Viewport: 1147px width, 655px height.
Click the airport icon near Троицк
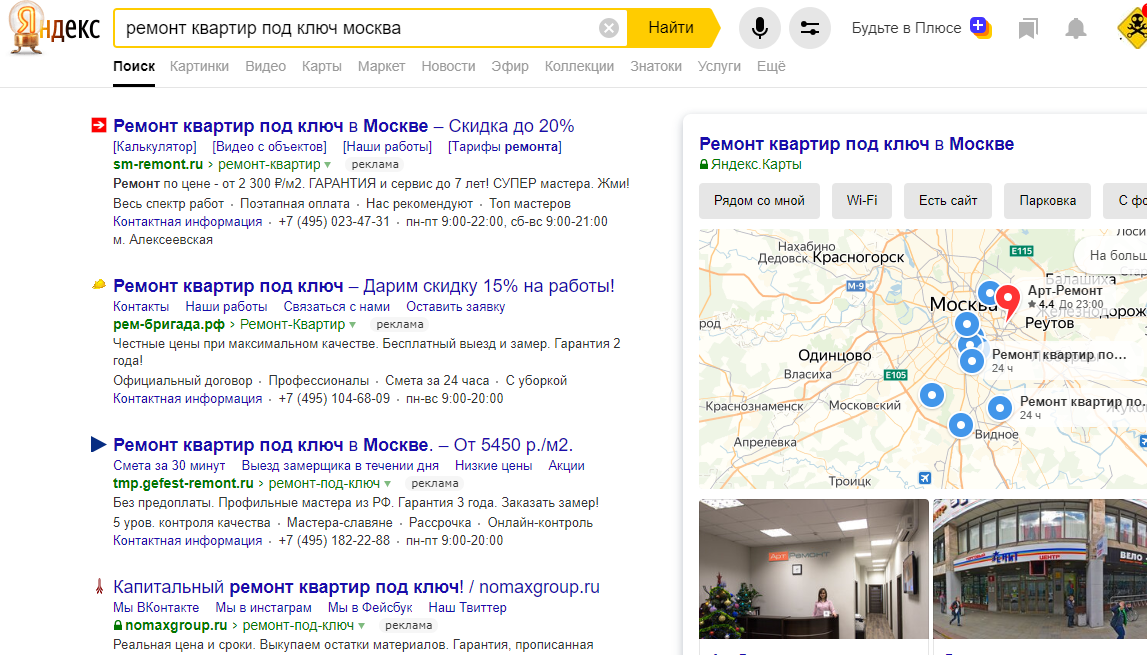point(925,478)
